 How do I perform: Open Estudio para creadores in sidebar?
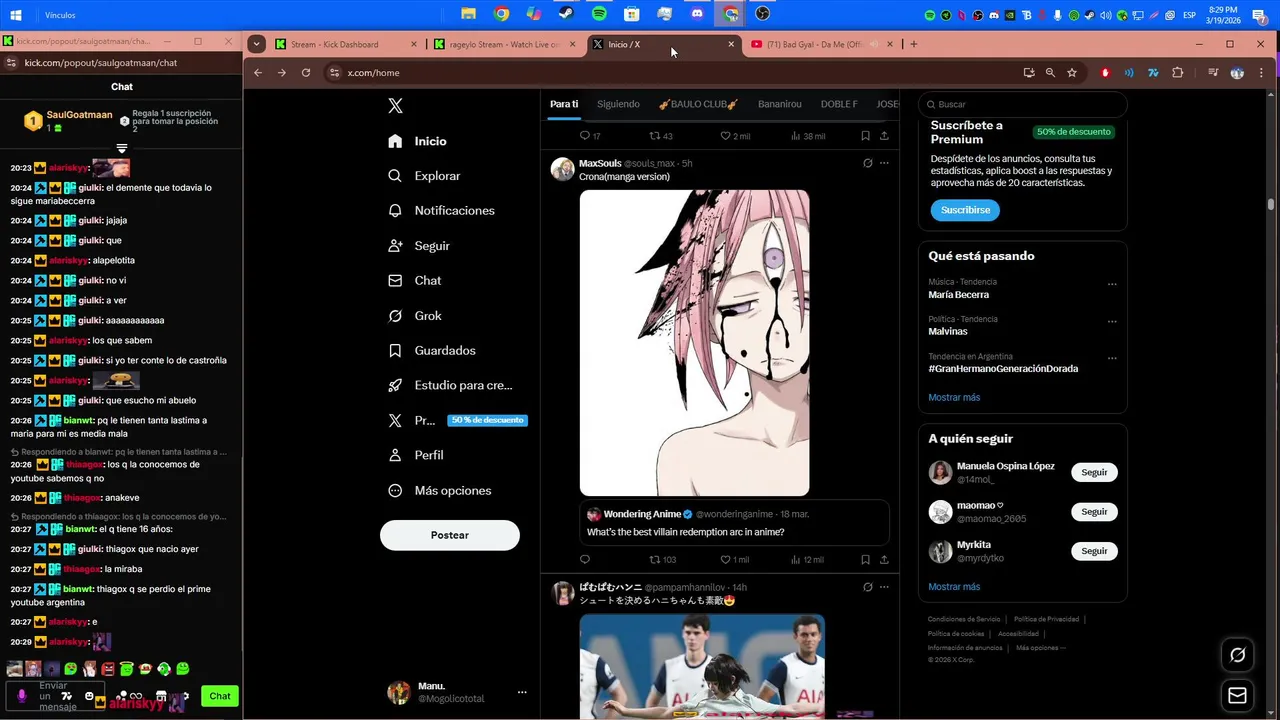coord(450,386)
